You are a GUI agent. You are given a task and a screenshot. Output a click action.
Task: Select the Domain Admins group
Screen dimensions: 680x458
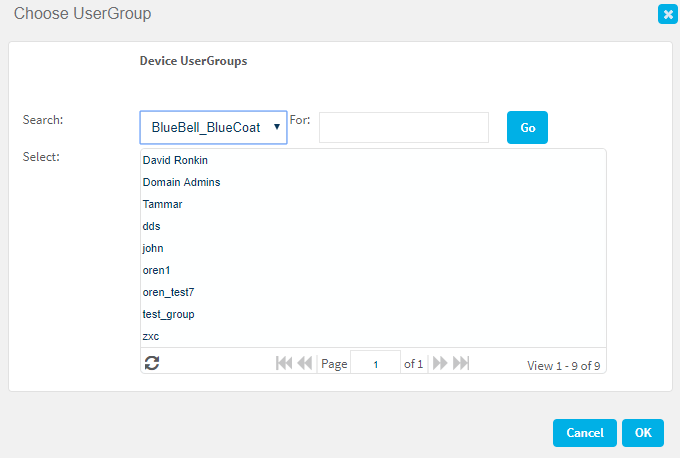(x=181, y=182)
